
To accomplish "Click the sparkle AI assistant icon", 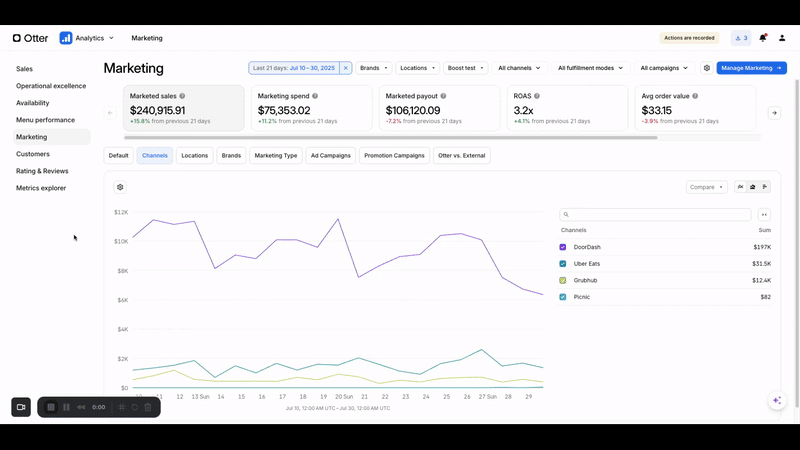I will [x=777, y=400].
